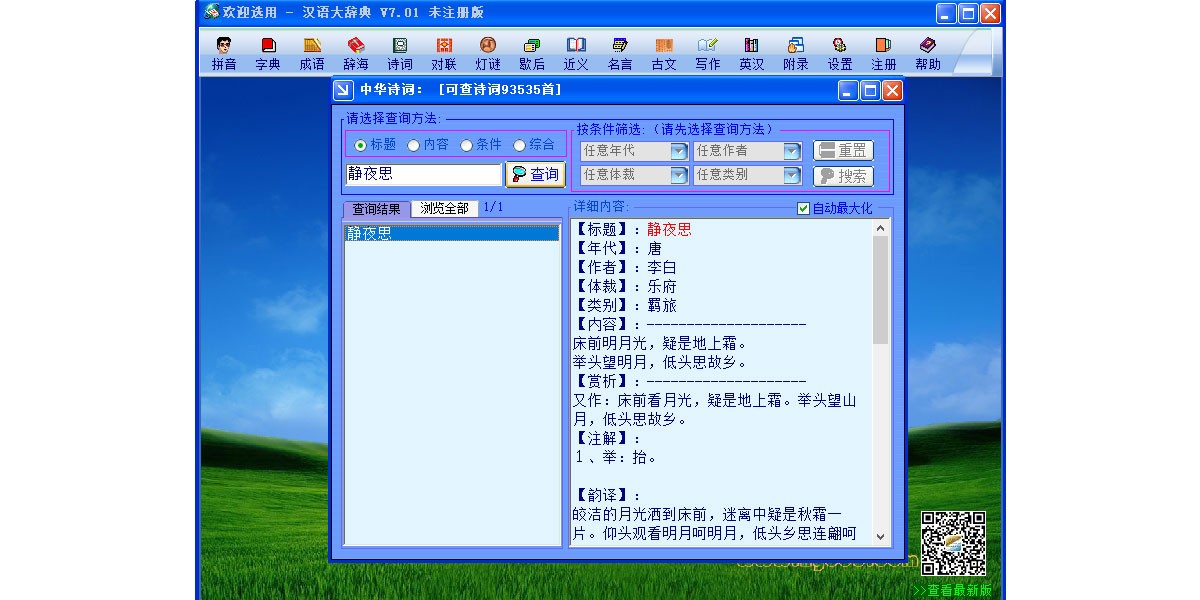Image resolution: width=1200 pixels, height=600 pixels.
Task: Click the 查看最新版 link
Action: [x=953, y=590]
